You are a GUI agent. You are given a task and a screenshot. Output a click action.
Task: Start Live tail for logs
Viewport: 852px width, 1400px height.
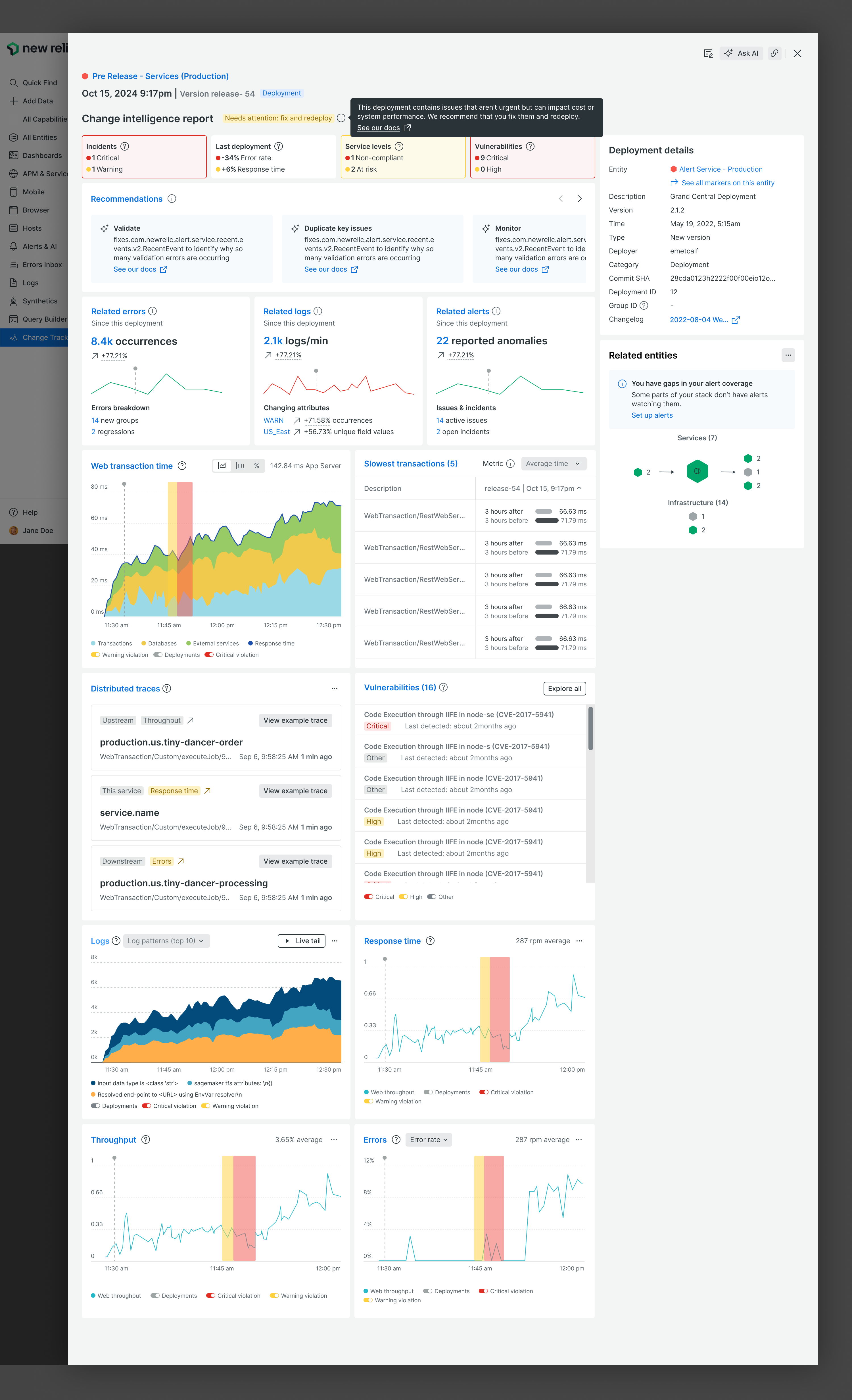pos(302,941)
